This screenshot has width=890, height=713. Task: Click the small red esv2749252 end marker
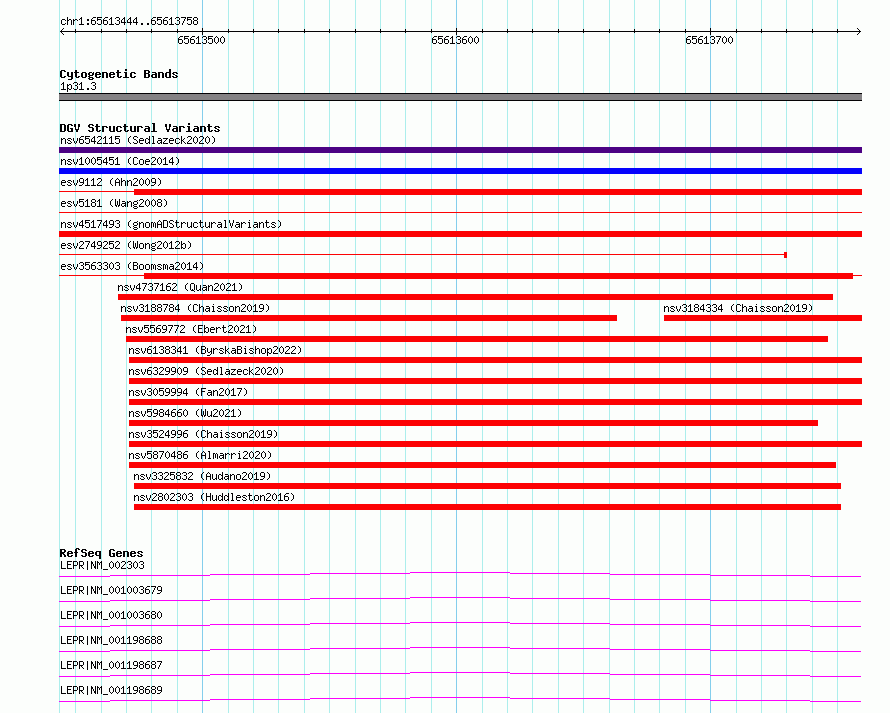click(786, 255)
